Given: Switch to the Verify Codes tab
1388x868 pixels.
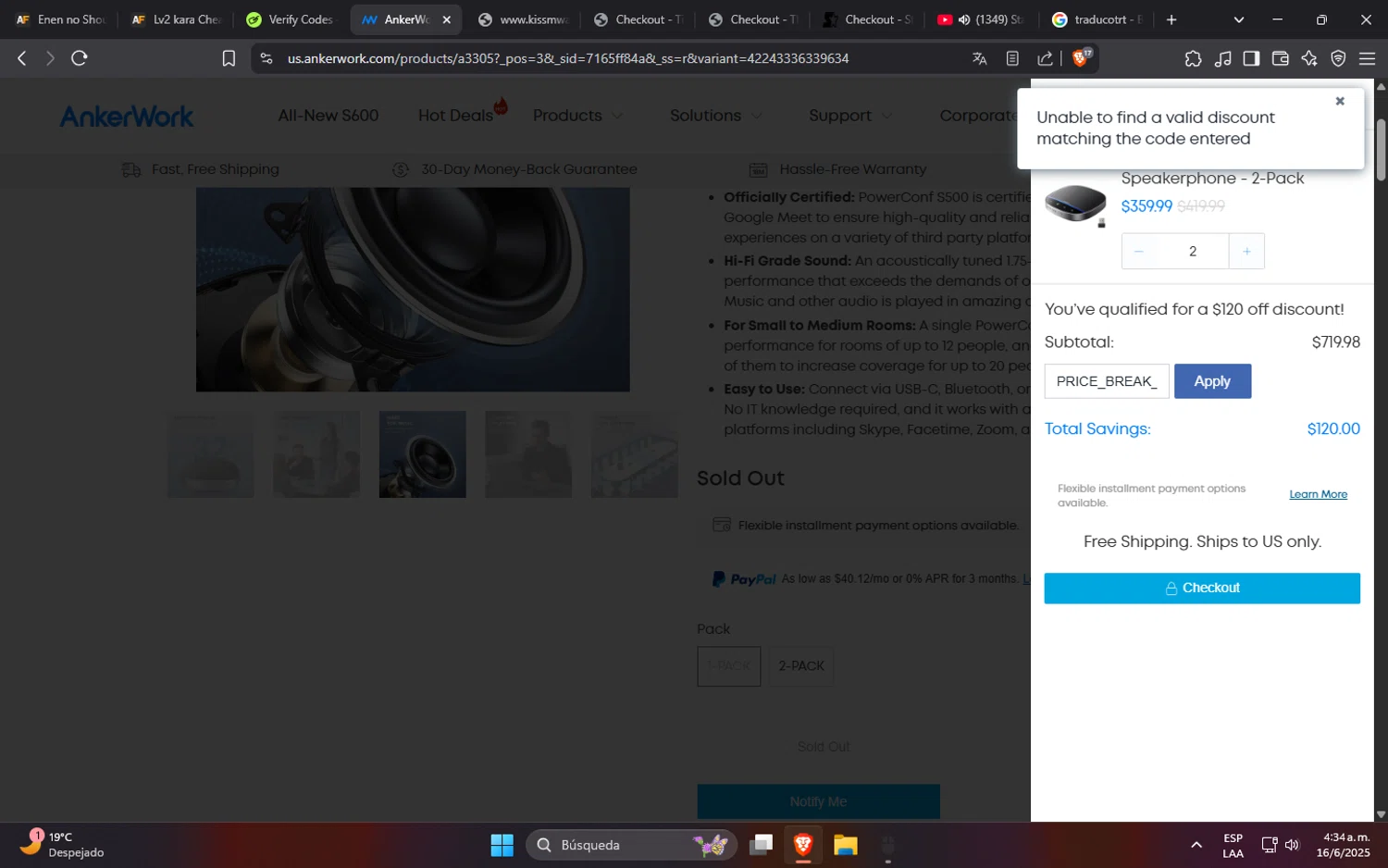Looking at the screenshot, I should pos(291,19).
